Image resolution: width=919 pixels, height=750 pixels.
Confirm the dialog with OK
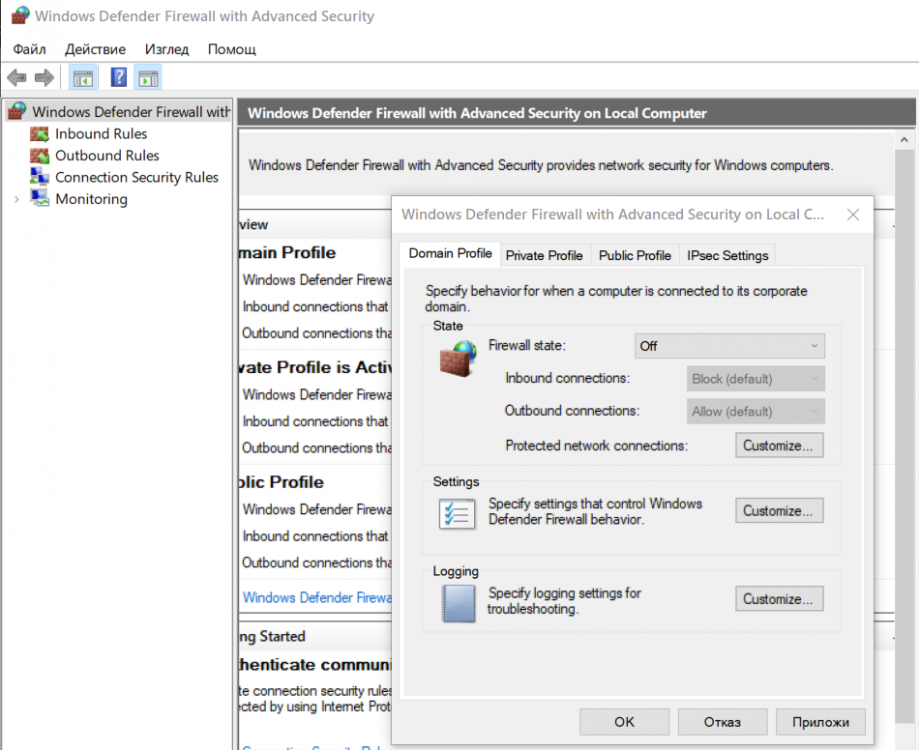pyautogui.click(x=624, y=722)
